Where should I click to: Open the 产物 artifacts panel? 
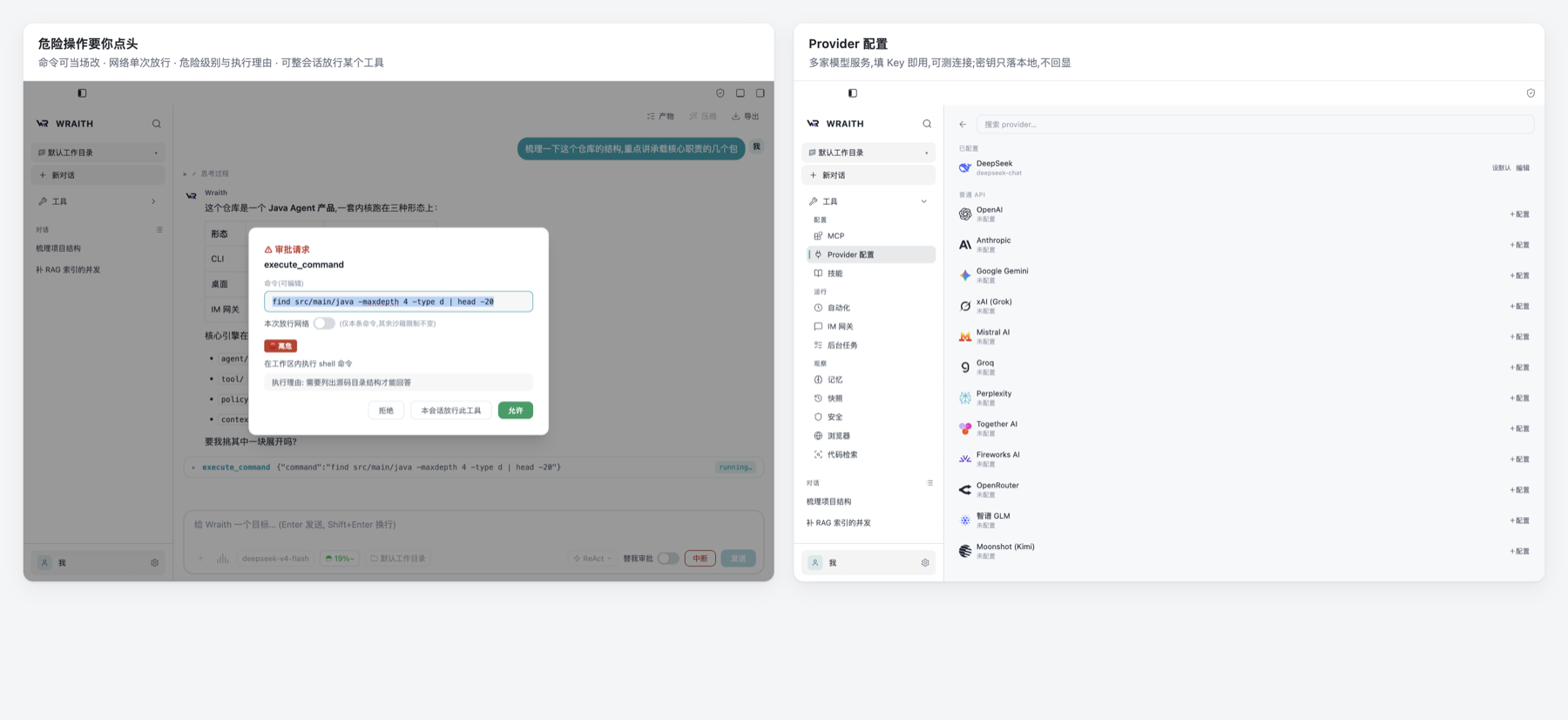[x=660, y=116]
